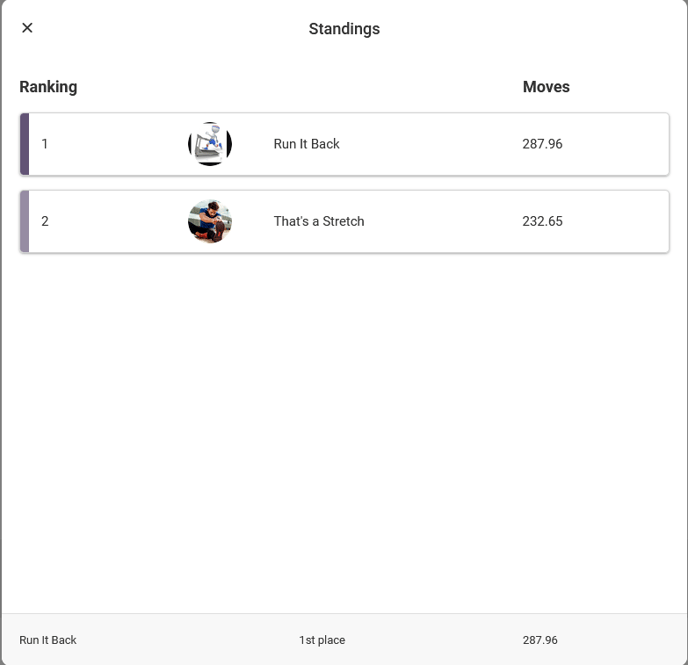This screenshot has width=688, height=665.
Task: Select the Moves column header
Action: click(x=546, y=87)
